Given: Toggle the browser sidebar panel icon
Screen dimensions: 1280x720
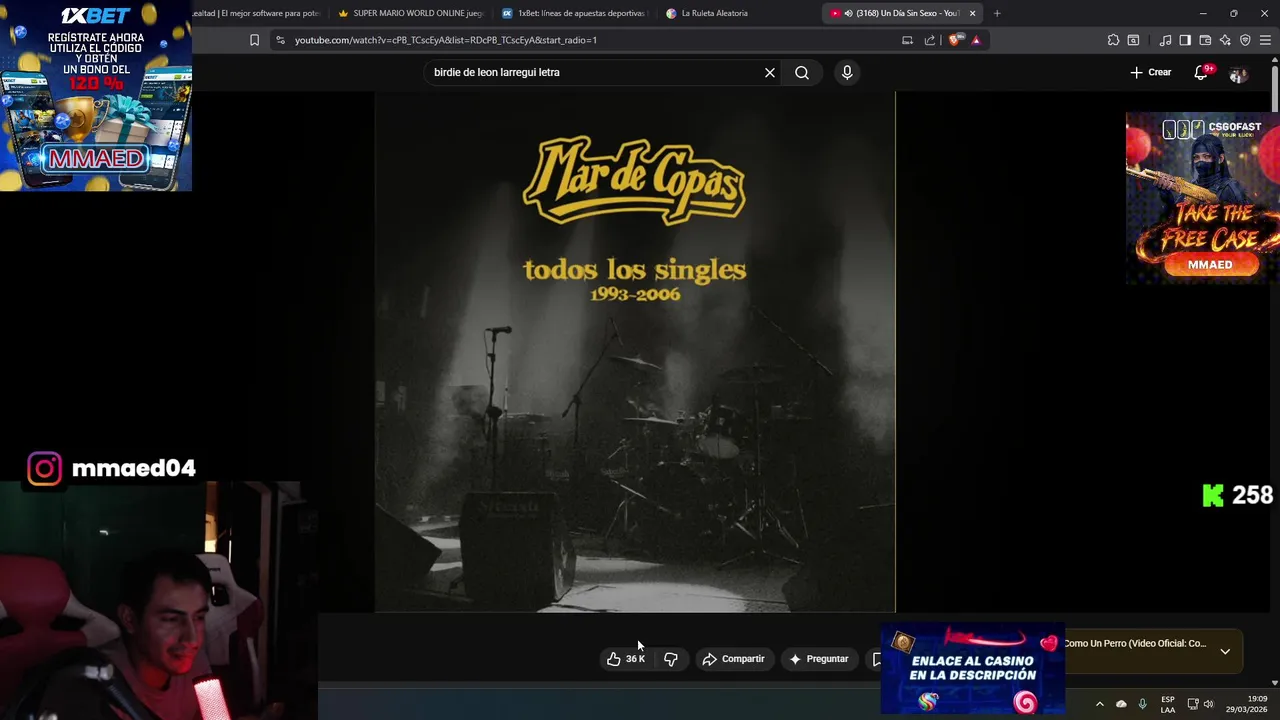Looking at the screenshot, I should [x=1185, y=40].
